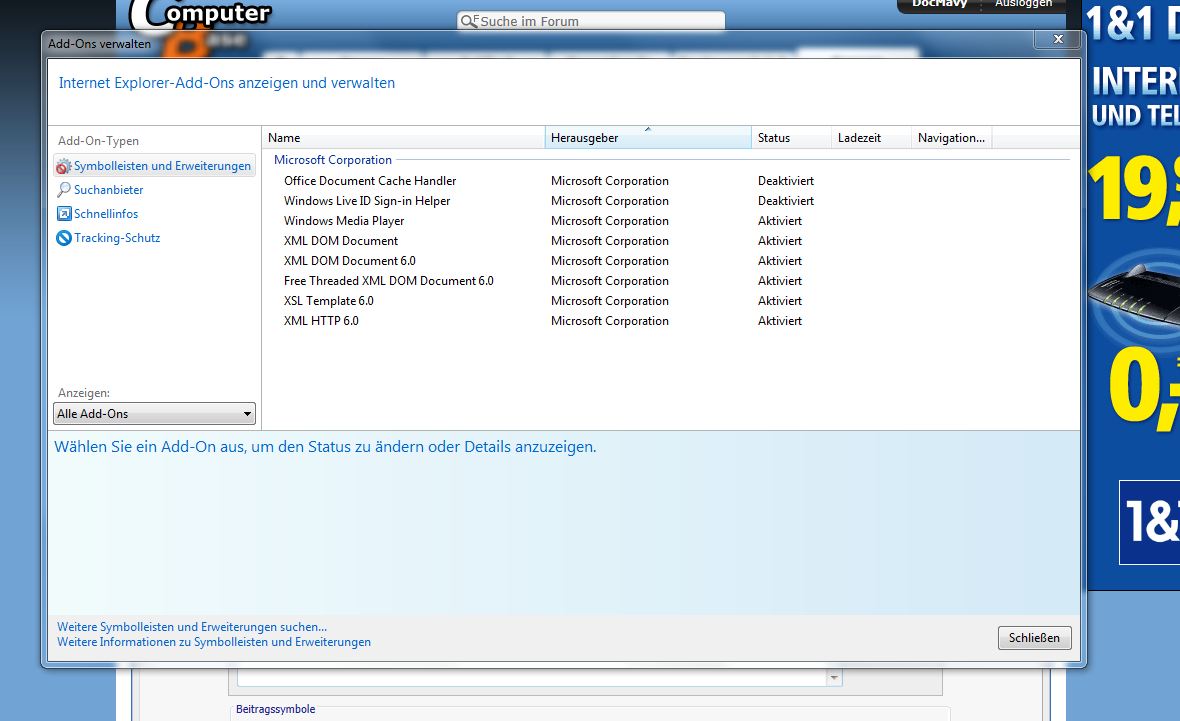Viewport: 1180px width, 721px height.
Task: Sort by the Navigation... column header
Action: pos(951,138)
